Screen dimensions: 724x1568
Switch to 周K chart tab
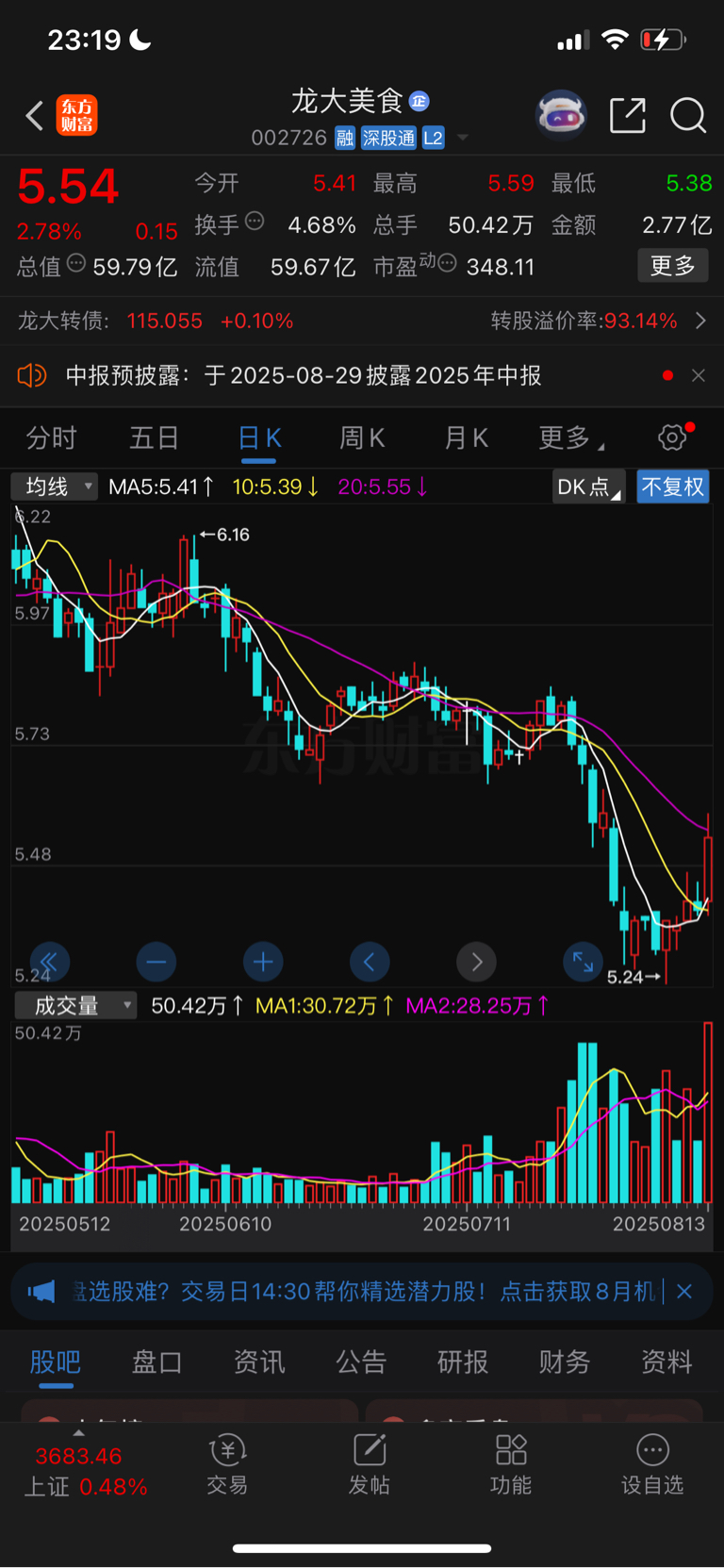(x=362, y=438)
